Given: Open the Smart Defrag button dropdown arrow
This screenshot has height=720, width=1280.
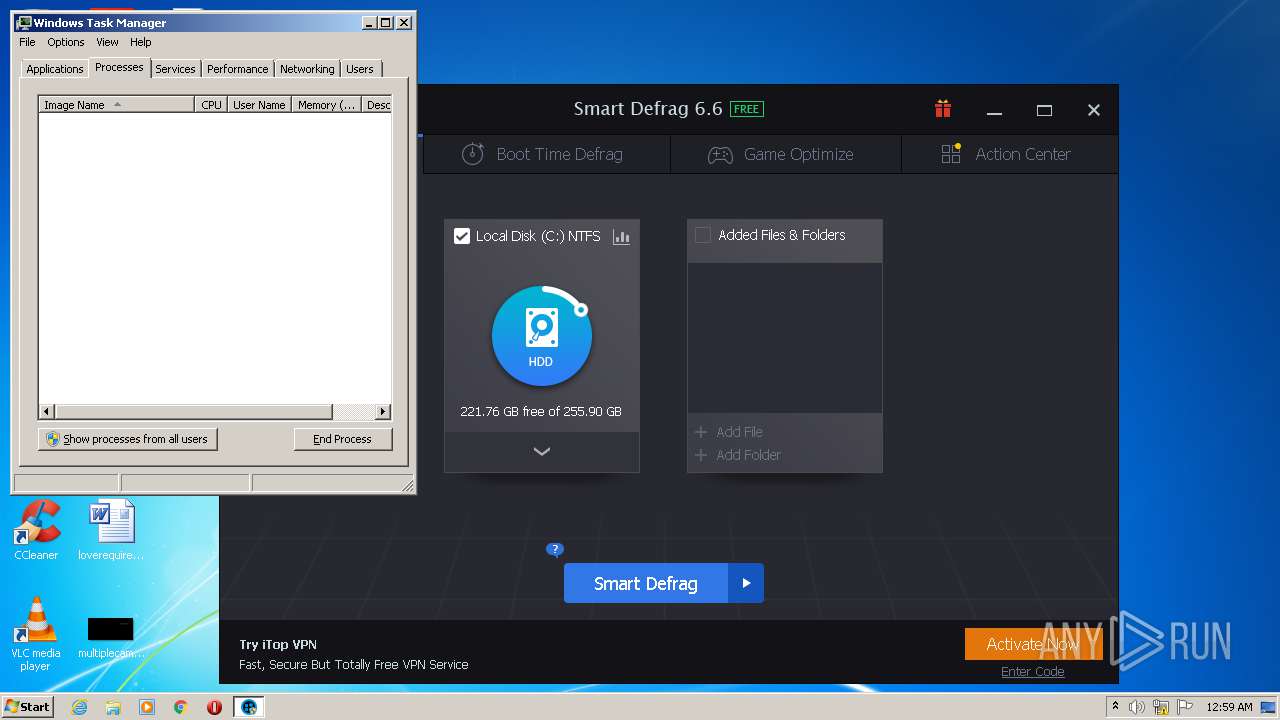Looking at the screenshot, I should tap(746, 583).
